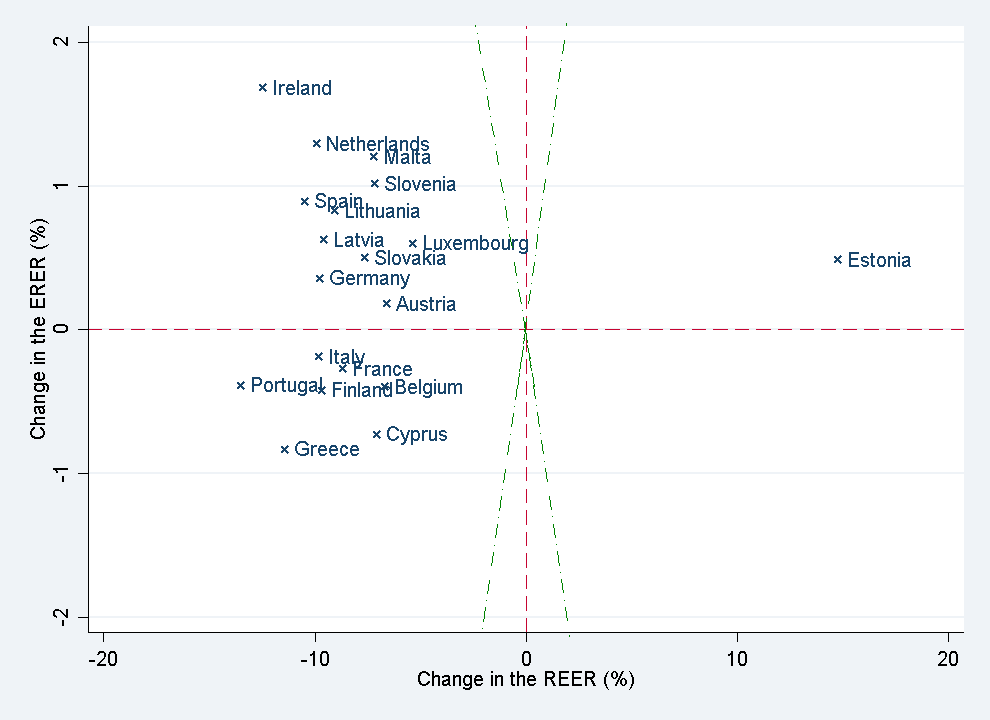
Task: Select the Portugal marker on the chart
Action: [241, 385]
